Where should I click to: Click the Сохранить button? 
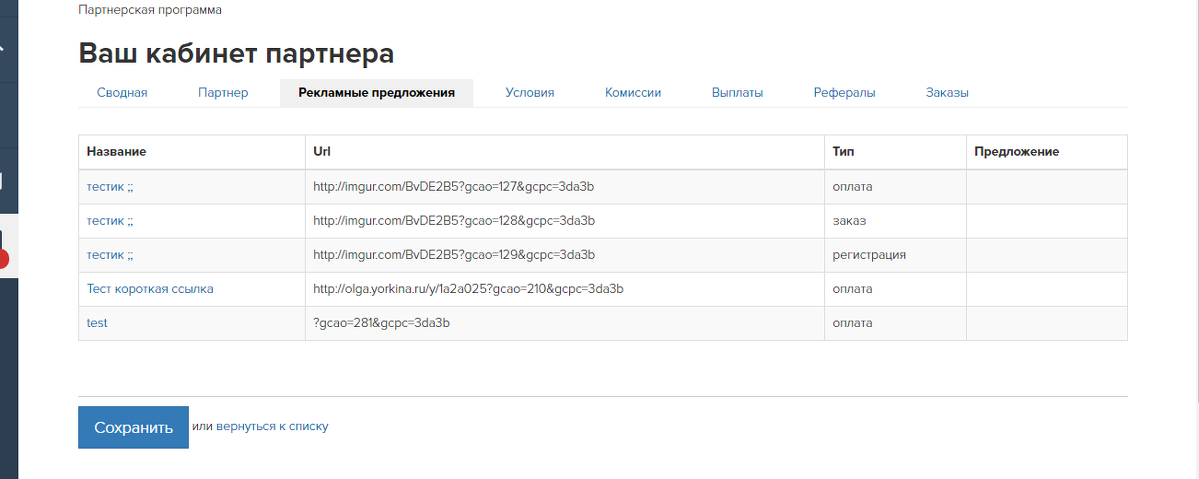tap(133, 427)
